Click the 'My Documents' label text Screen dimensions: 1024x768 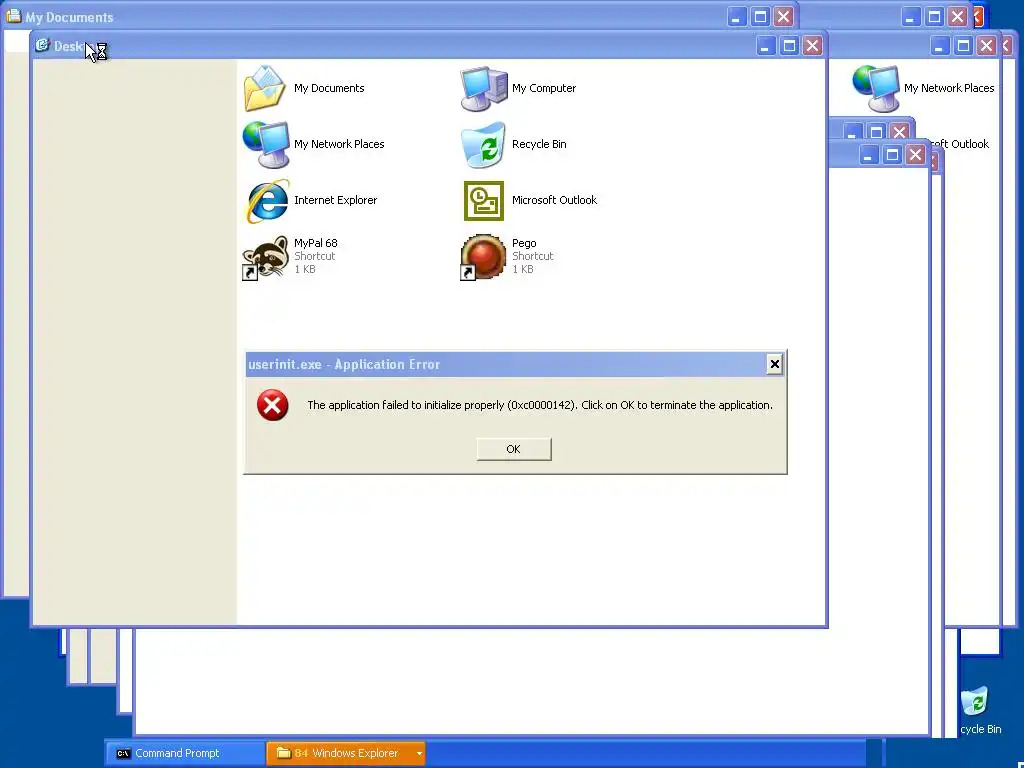(329, 88)
